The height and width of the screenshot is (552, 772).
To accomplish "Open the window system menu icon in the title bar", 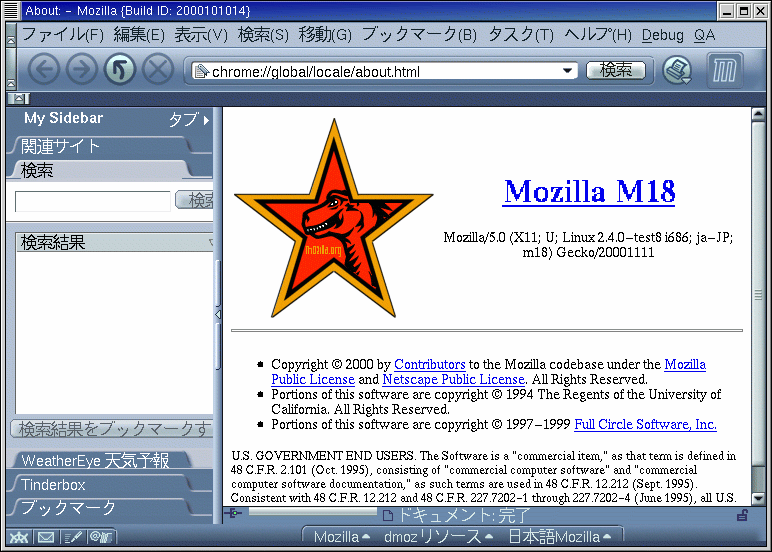I will click(x=11, y=10).
